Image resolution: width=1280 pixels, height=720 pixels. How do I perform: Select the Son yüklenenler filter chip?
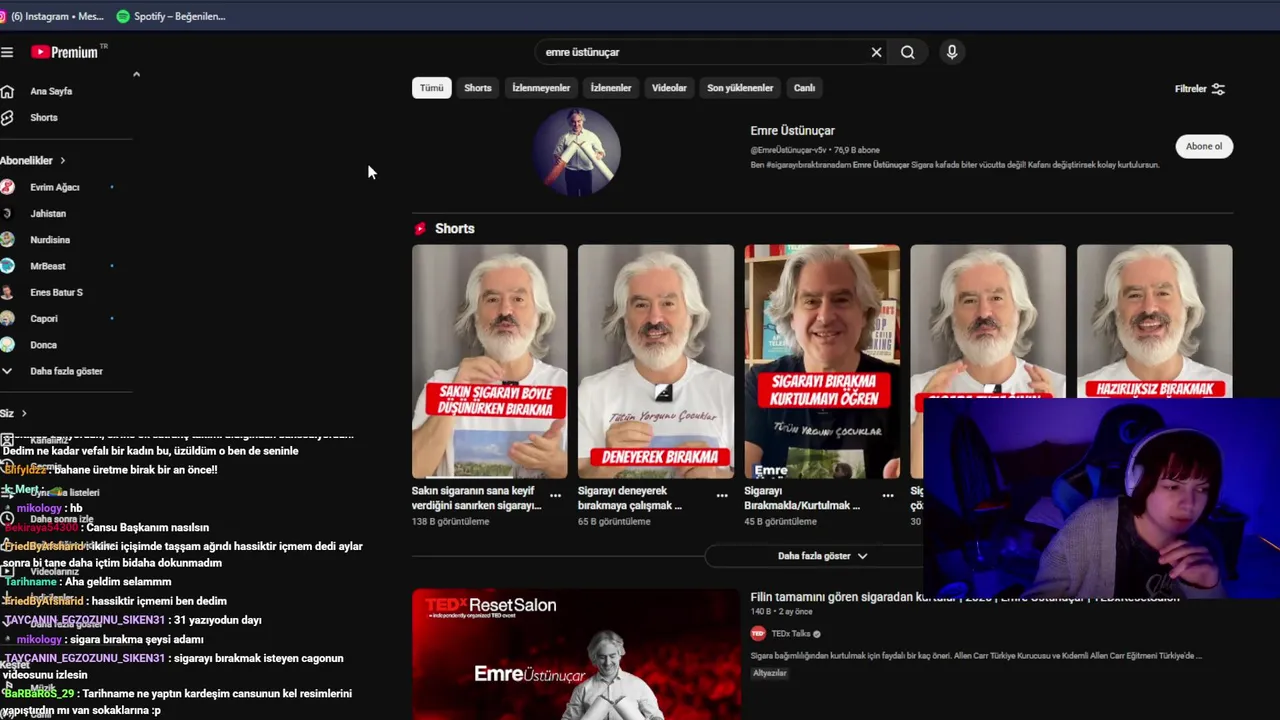tap(740, 88)
